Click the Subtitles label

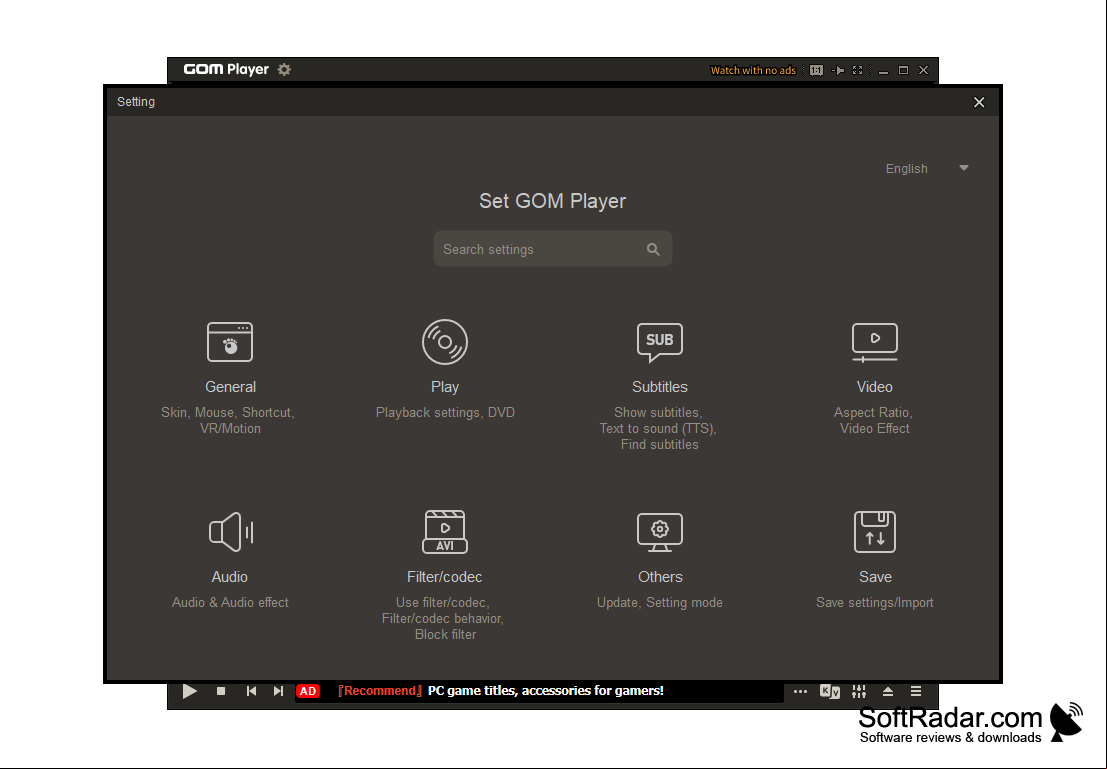tap(659, 387)
